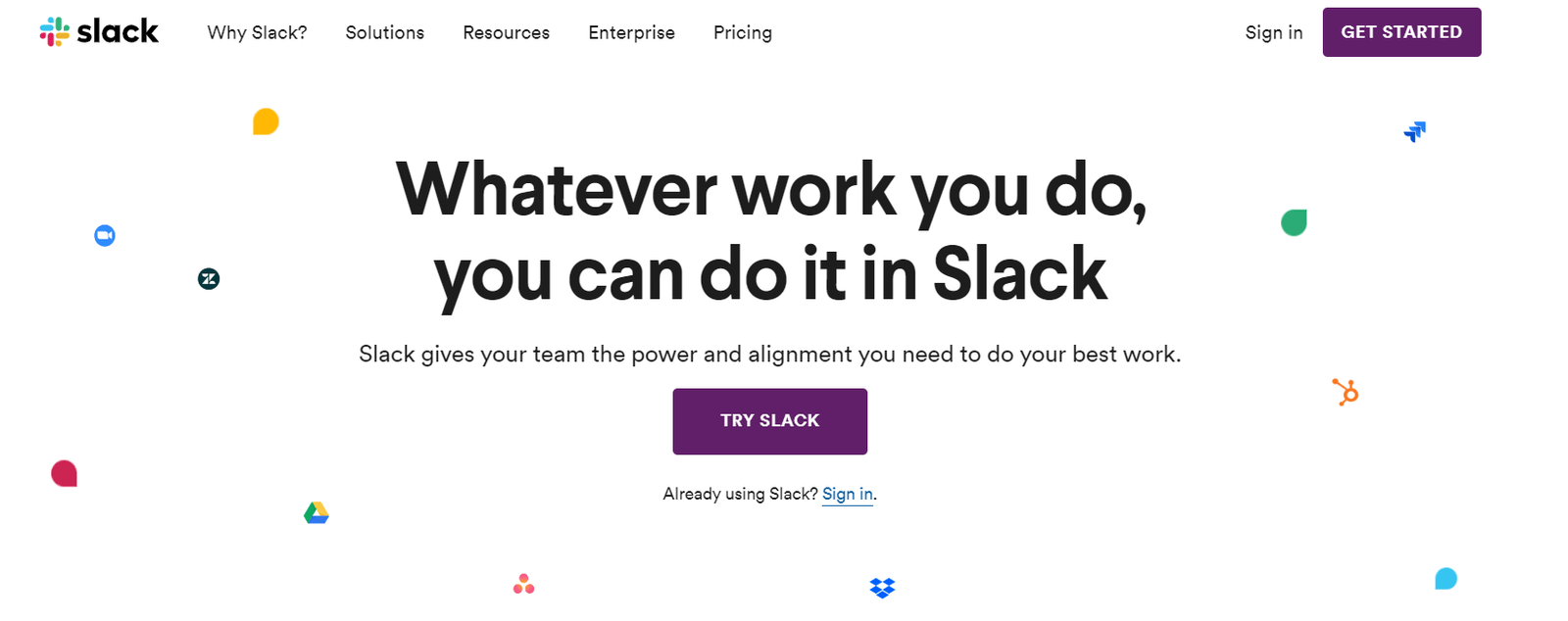
Task: Click the Jira icon
Action: tap(1415, 131)
